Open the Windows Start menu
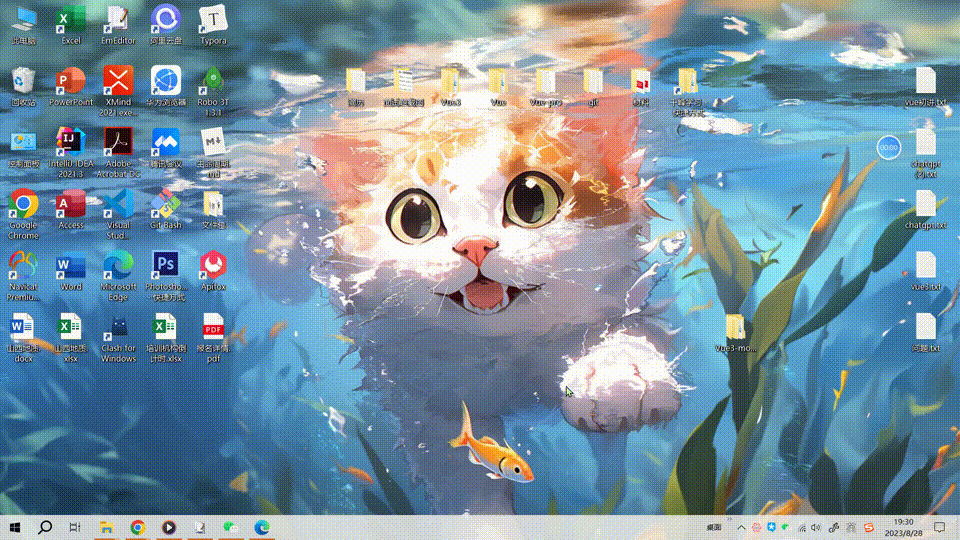960x540 pixels. [15, 527]
